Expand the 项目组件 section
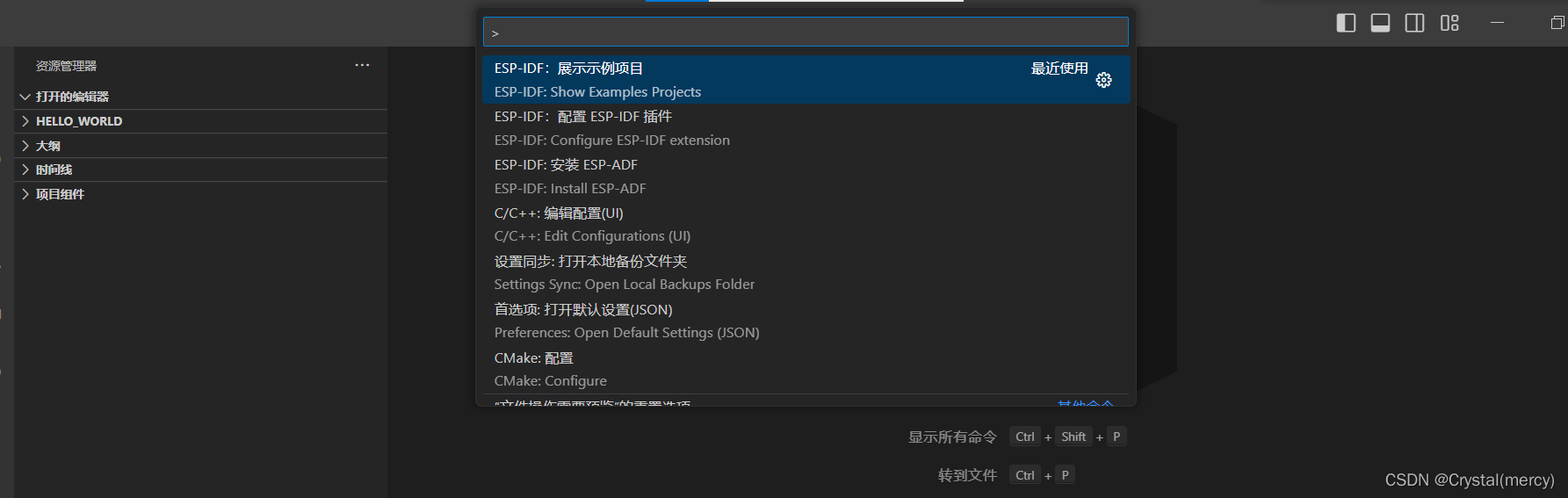The image size is (1568, 498). [x=200, y=194]
